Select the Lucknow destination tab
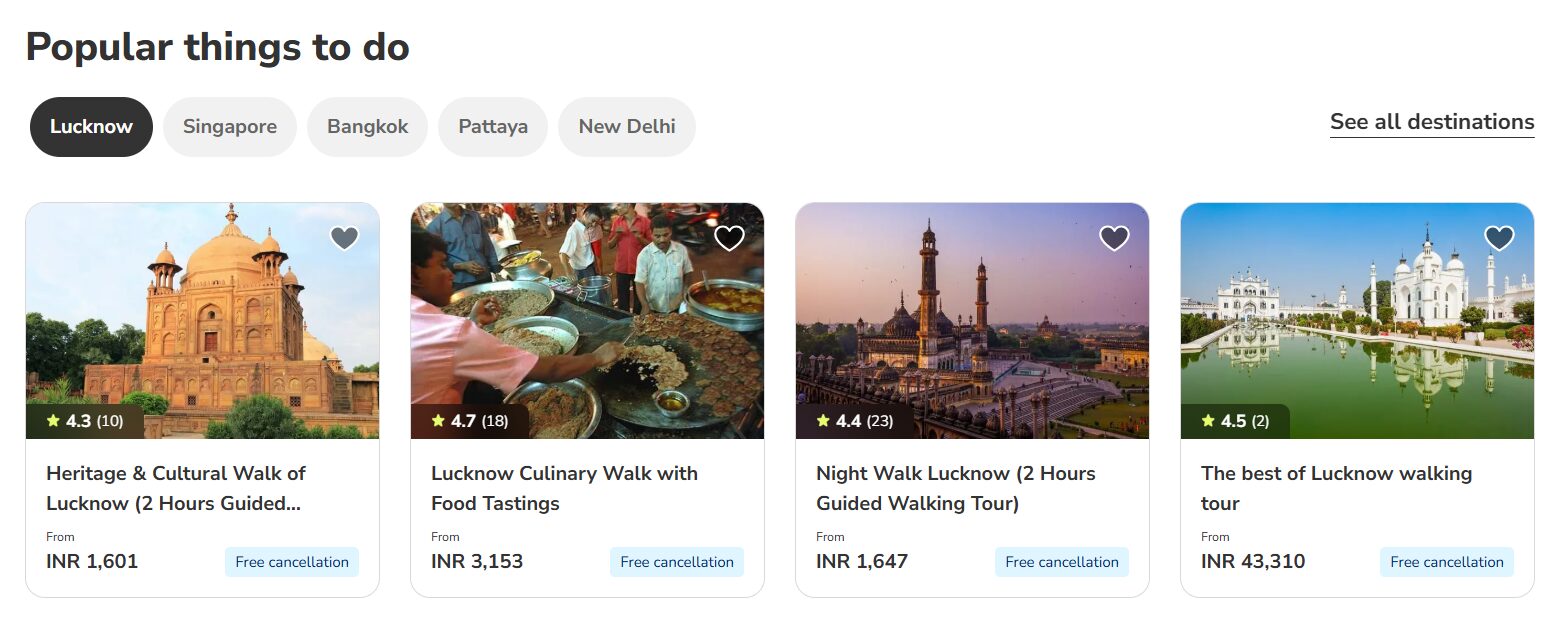Image resolution: width=1561 pixels, height=621 pixels. [91, 127]
